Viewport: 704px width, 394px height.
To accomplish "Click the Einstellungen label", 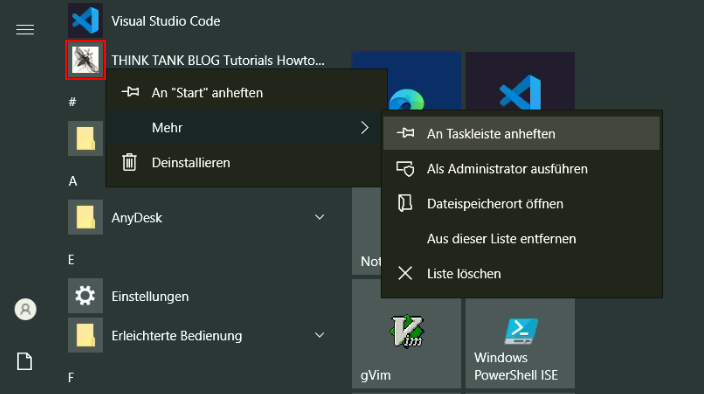I will click(150, 297).
